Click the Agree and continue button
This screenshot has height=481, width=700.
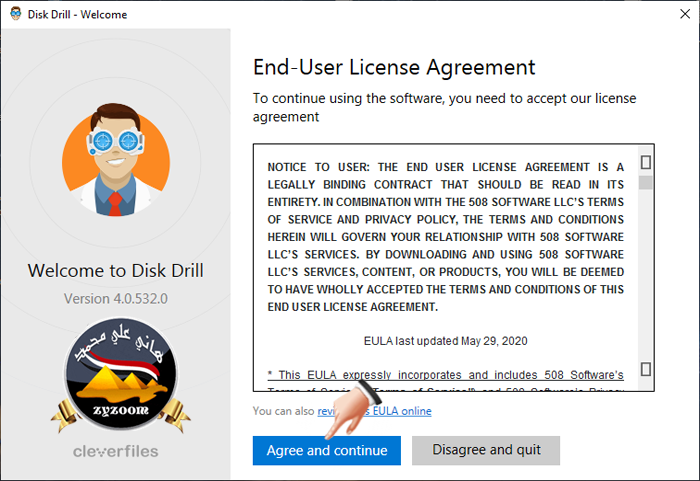[326, 450]
